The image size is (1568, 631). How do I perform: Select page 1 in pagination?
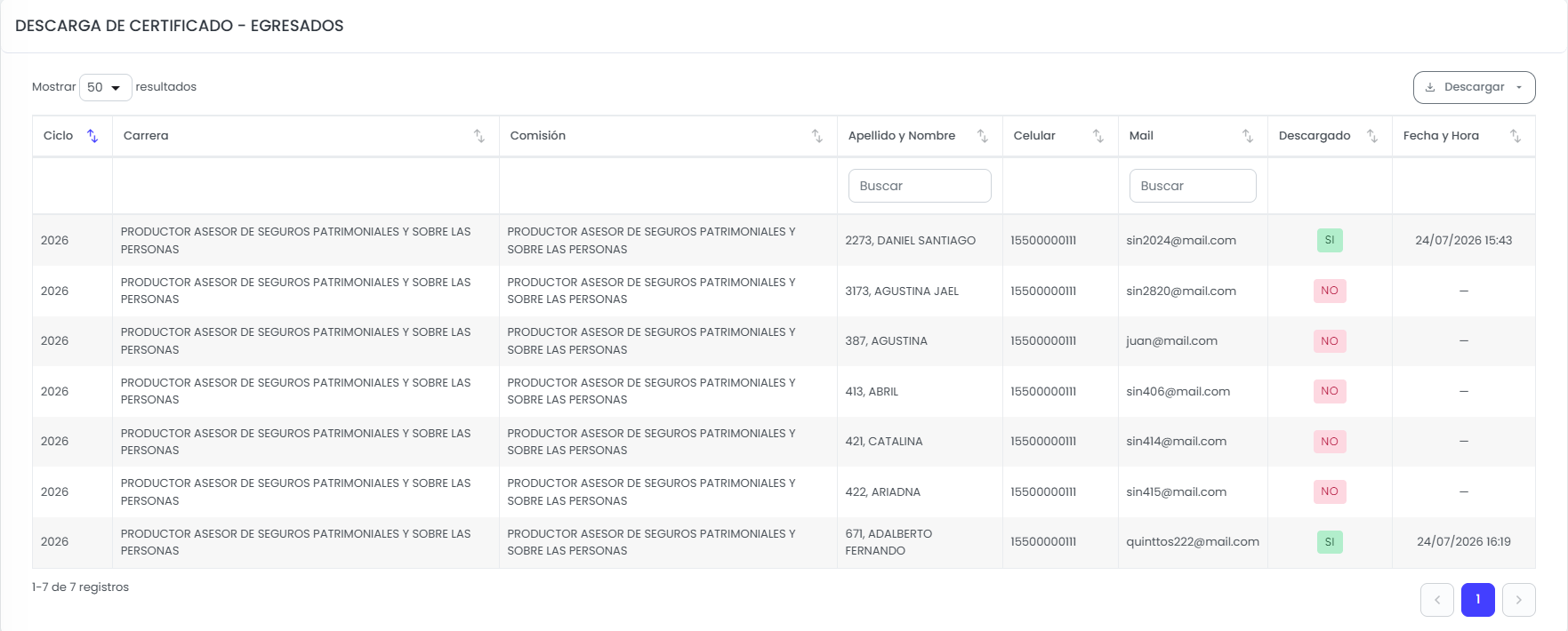[x=1478, y=600]
